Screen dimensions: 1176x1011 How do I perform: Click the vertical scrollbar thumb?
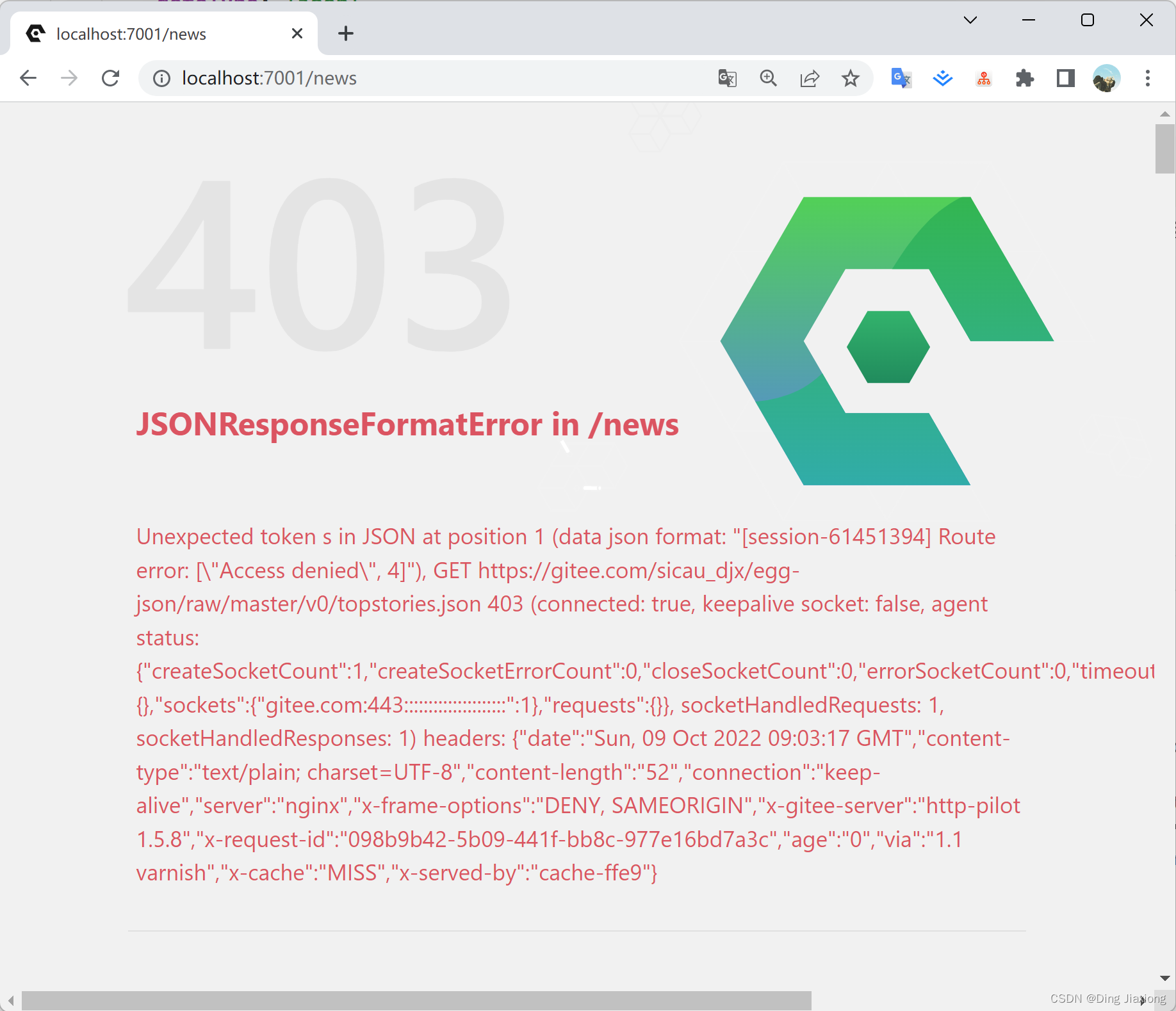pyautogui.click(x=1165, y=149)
